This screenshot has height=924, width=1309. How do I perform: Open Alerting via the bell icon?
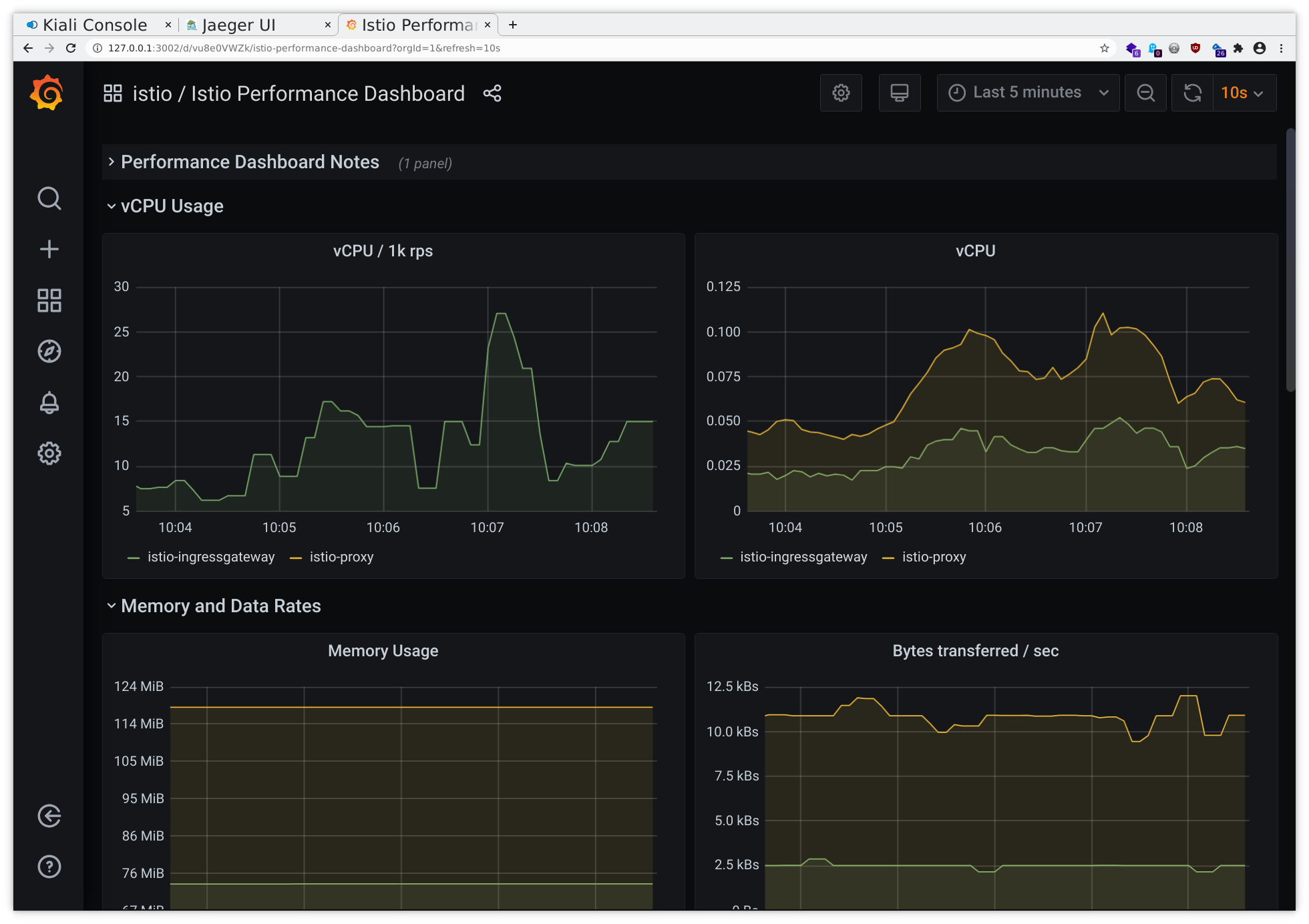(49, 403)
